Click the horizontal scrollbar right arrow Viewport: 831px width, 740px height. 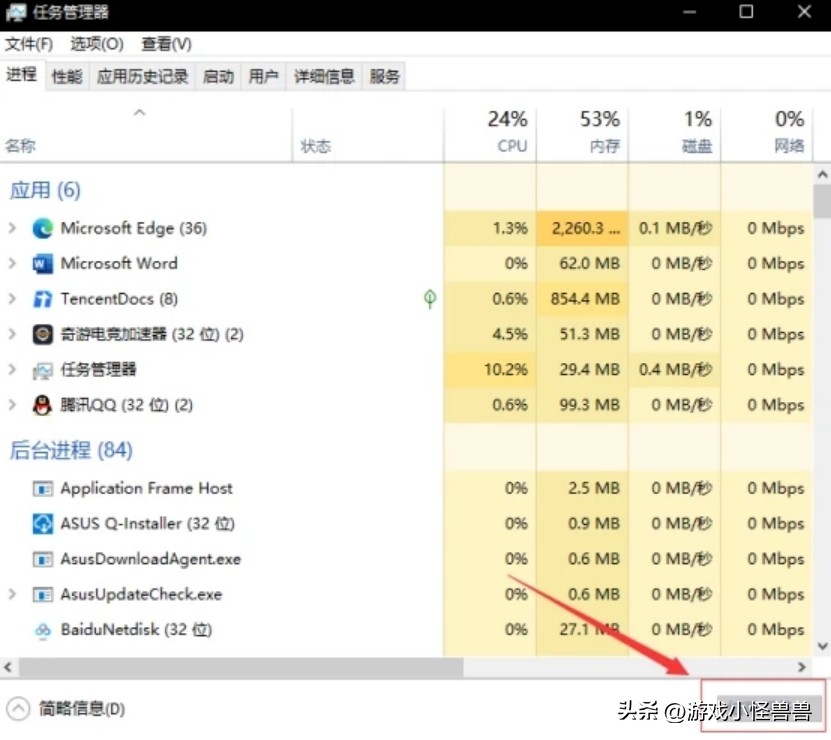(x=803, y=666)
